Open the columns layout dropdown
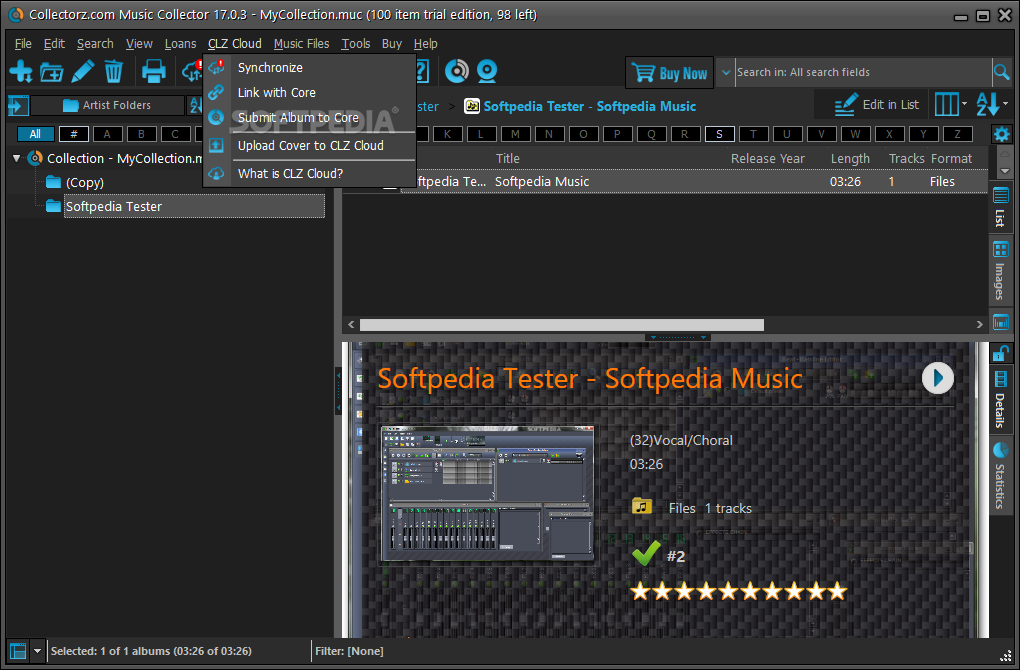1020x670 pixels. [950, 104]
